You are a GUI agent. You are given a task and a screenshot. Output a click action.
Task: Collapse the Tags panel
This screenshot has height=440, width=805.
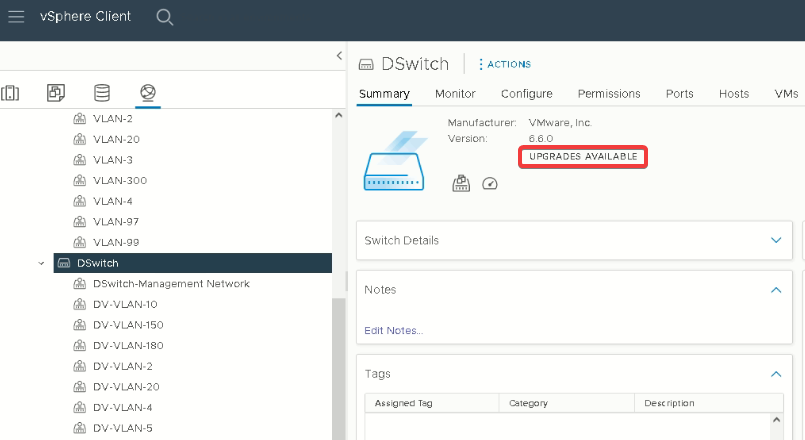click(776, 374)
